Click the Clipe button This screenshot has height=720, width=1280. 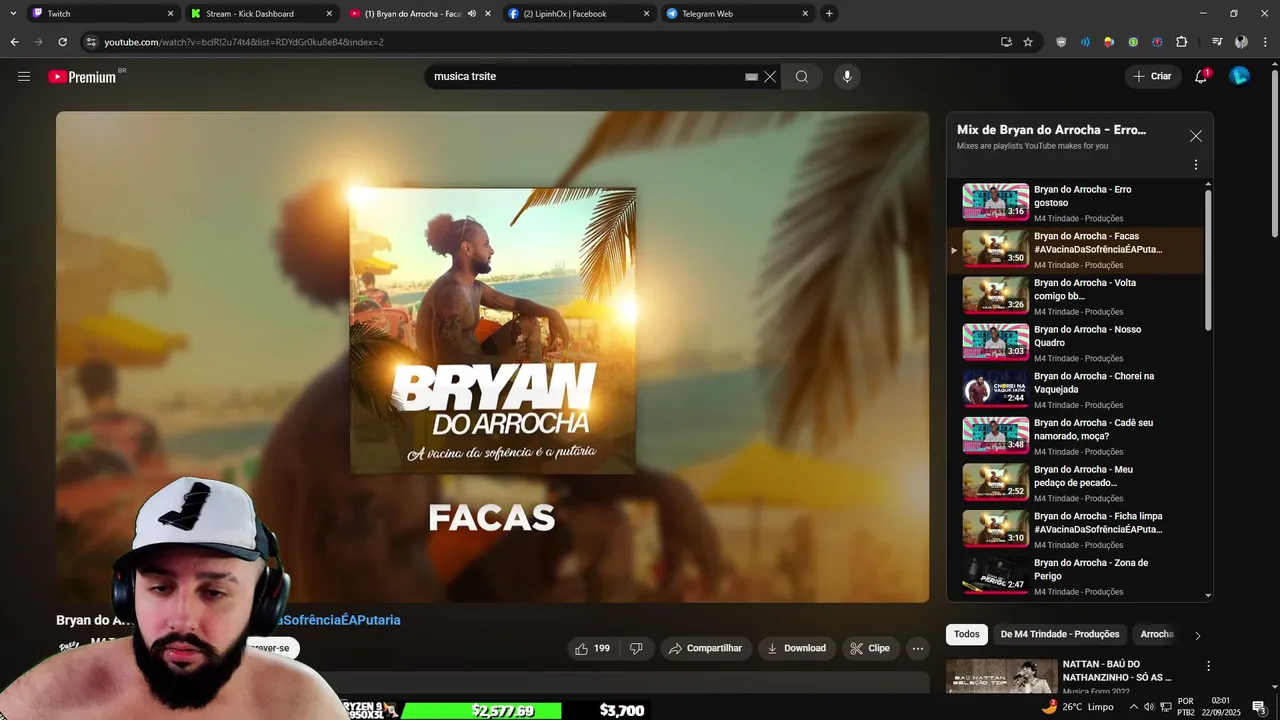(870, 648)
